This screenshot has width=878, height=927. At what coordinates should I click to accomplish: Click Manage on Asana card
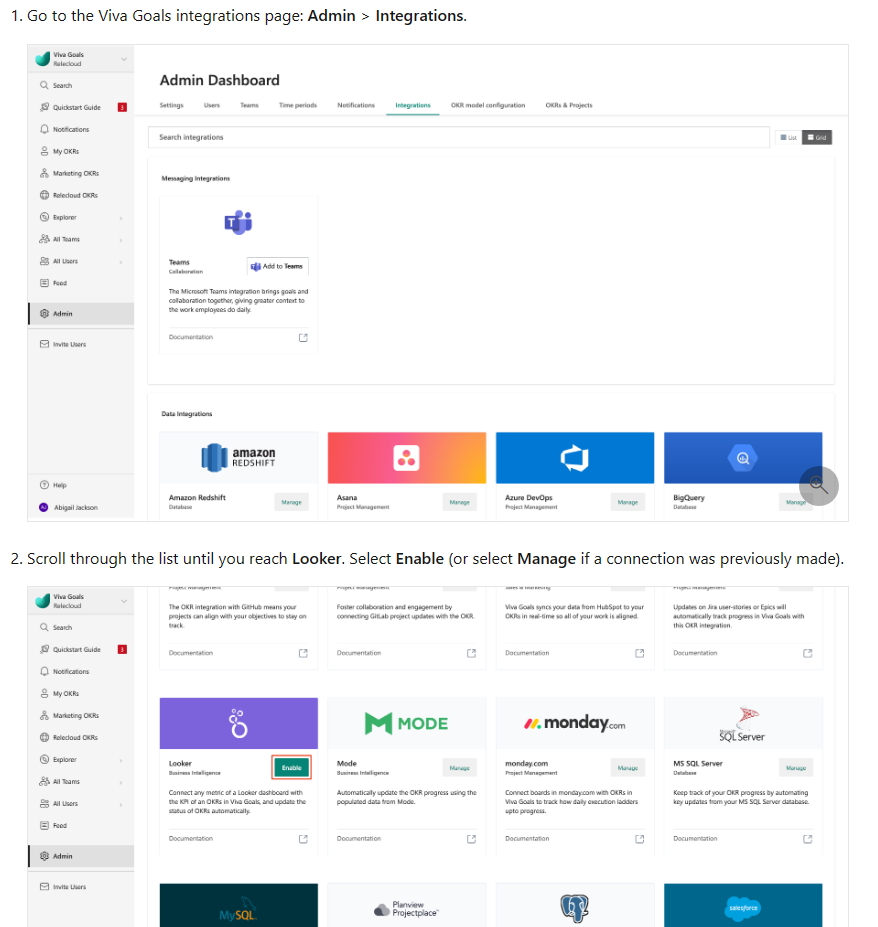[x=459, y=502]
